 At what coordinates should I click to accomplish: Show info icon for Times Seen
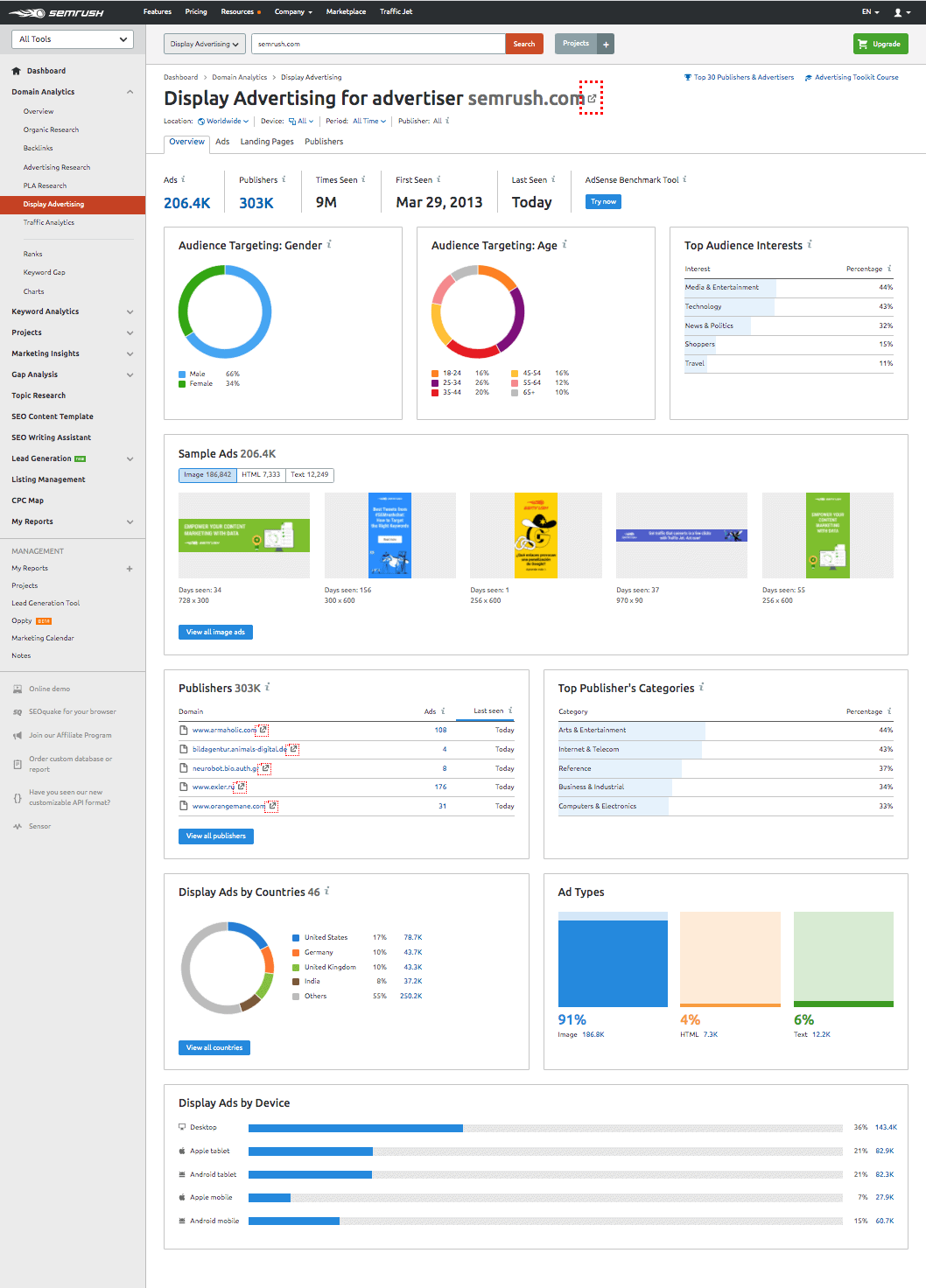click(363, 179)
